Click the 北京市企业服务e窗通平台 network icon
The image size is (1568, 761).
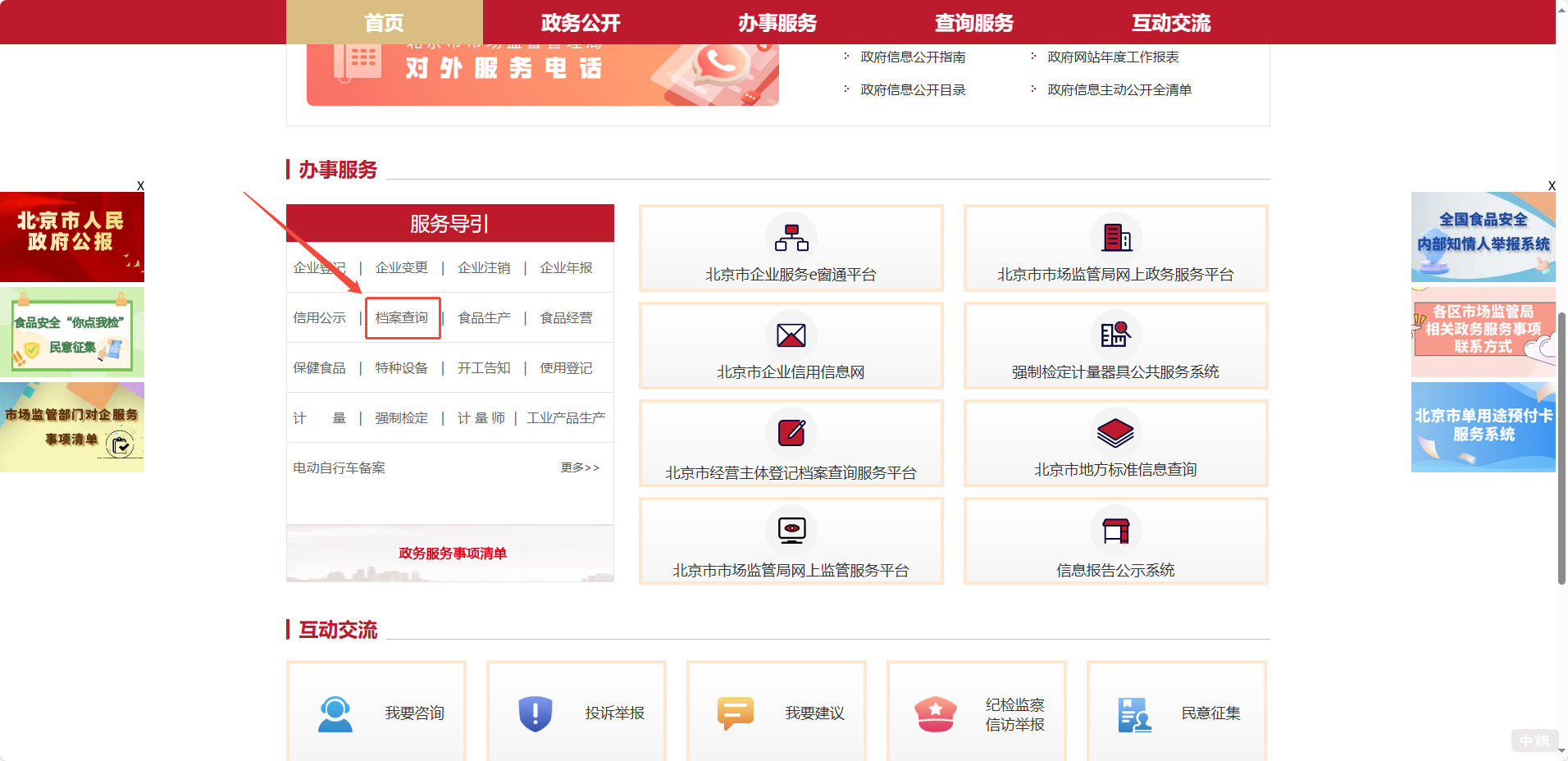791,237
